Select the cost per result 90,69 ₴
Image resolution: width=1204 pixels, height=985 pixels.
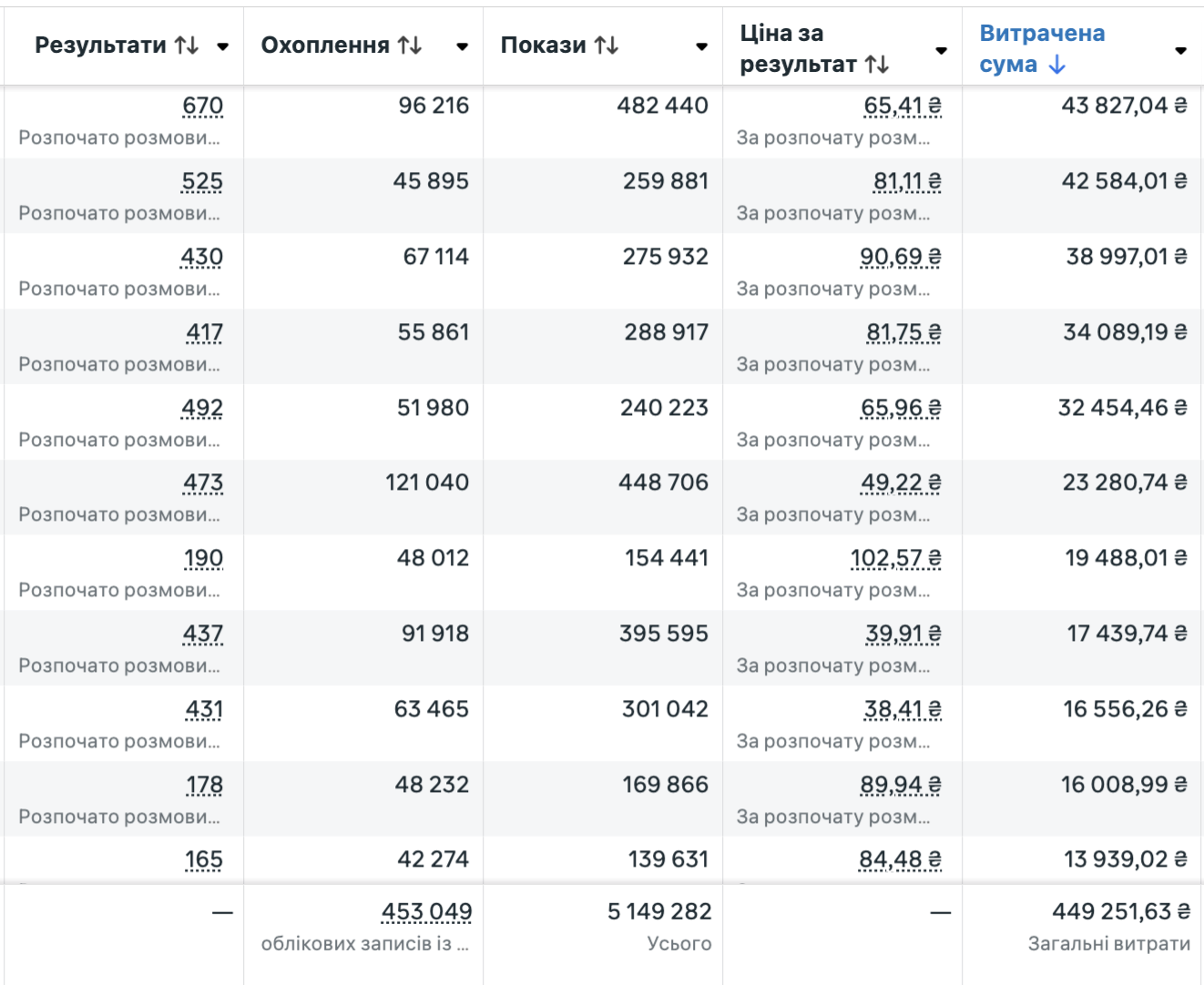coord(901,258)
